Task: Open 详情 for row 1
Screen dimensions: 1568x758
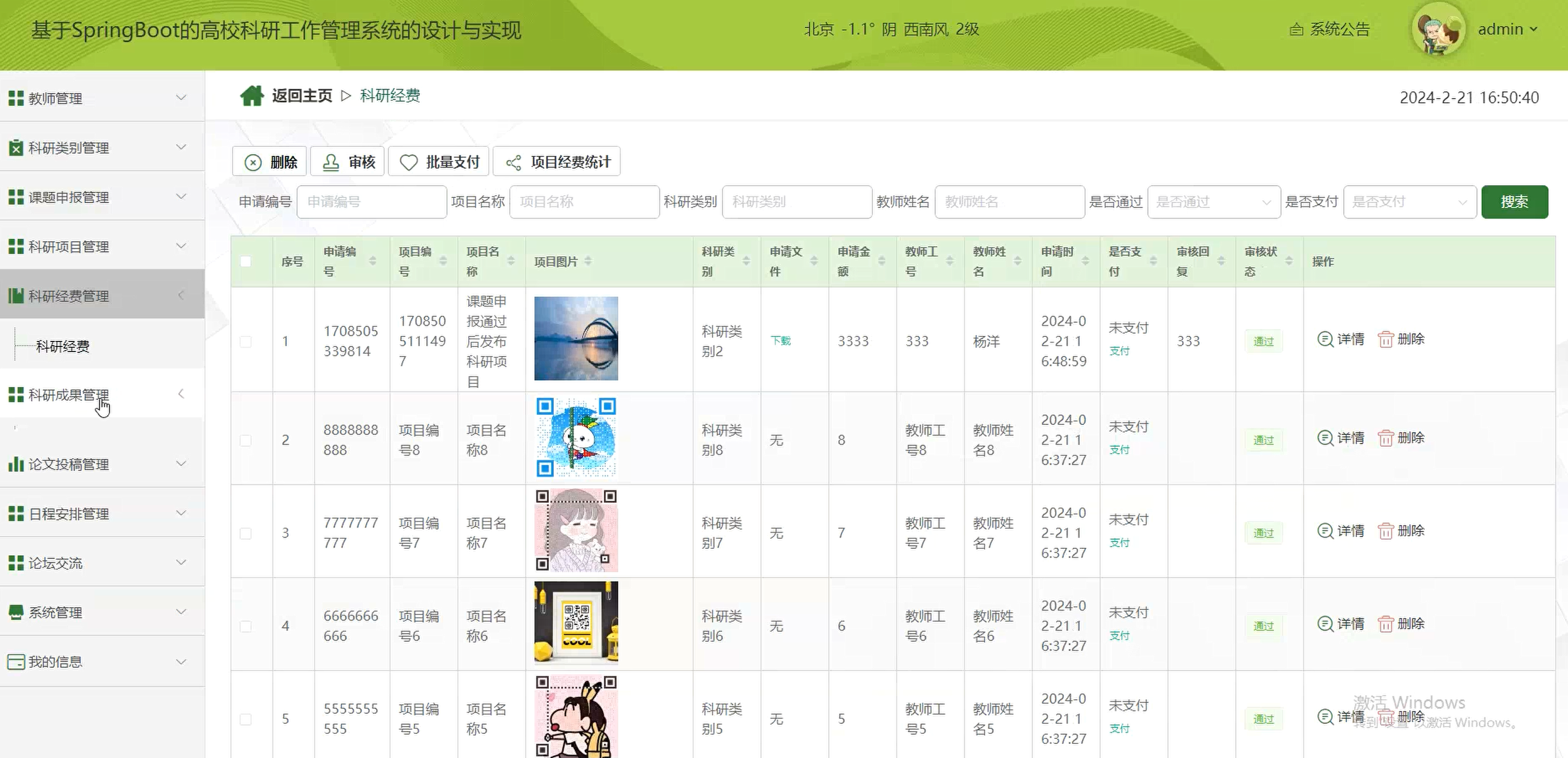Action: (x=1341, y=339)
